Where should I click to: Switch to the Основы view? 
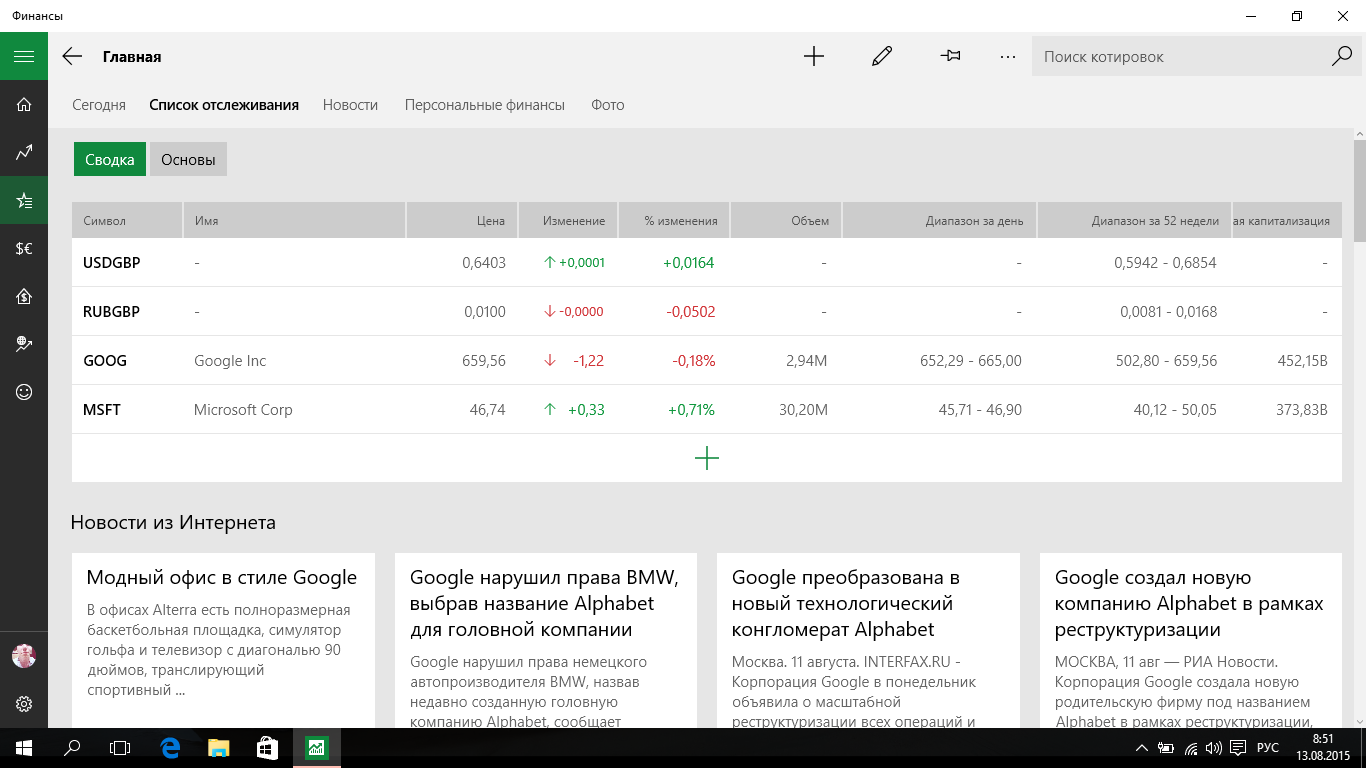(x=188, y=159)
